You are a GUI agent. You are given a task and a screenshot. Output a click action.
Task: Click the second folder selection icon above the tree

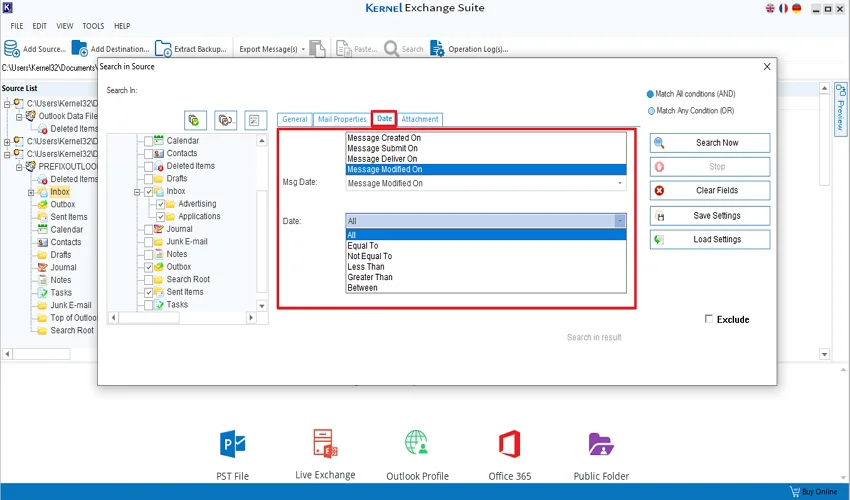tap(226, 120)
